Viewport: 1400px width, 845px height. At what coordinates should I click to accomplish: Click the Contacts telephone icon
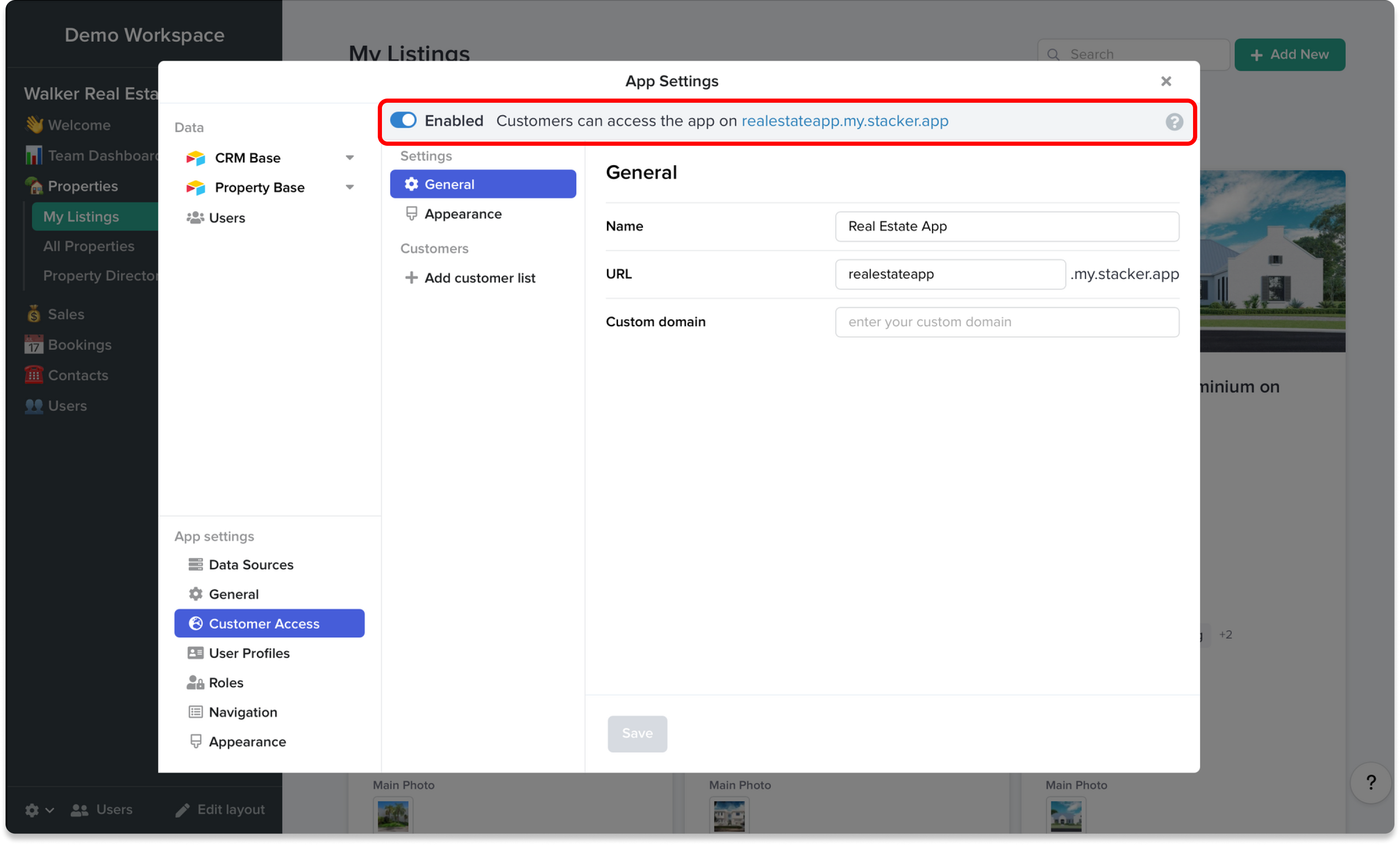click(x=33, y=375)
